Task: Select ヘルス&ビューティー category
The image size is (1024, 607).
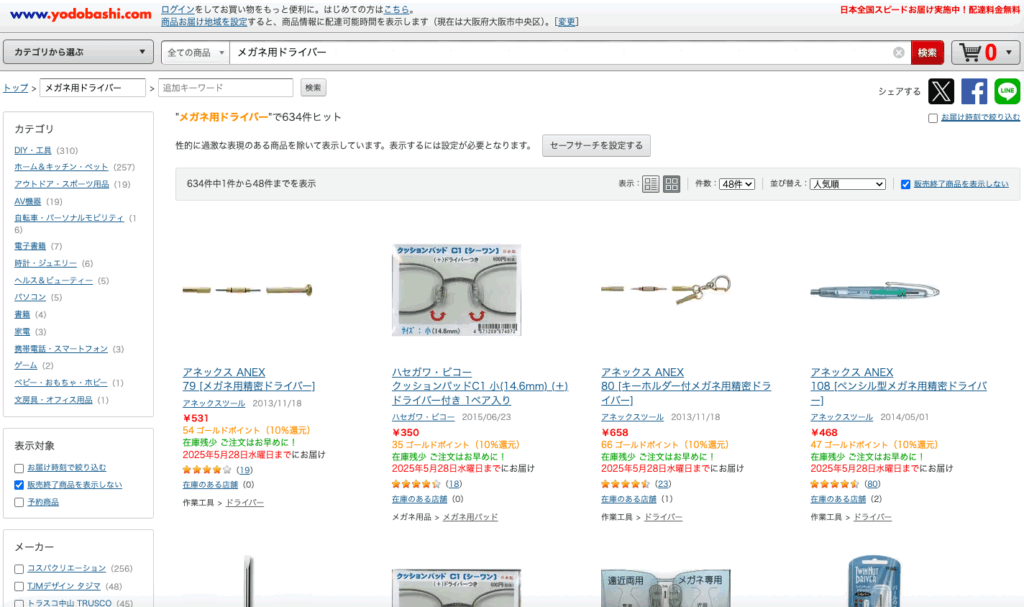Action: point(54,280)
